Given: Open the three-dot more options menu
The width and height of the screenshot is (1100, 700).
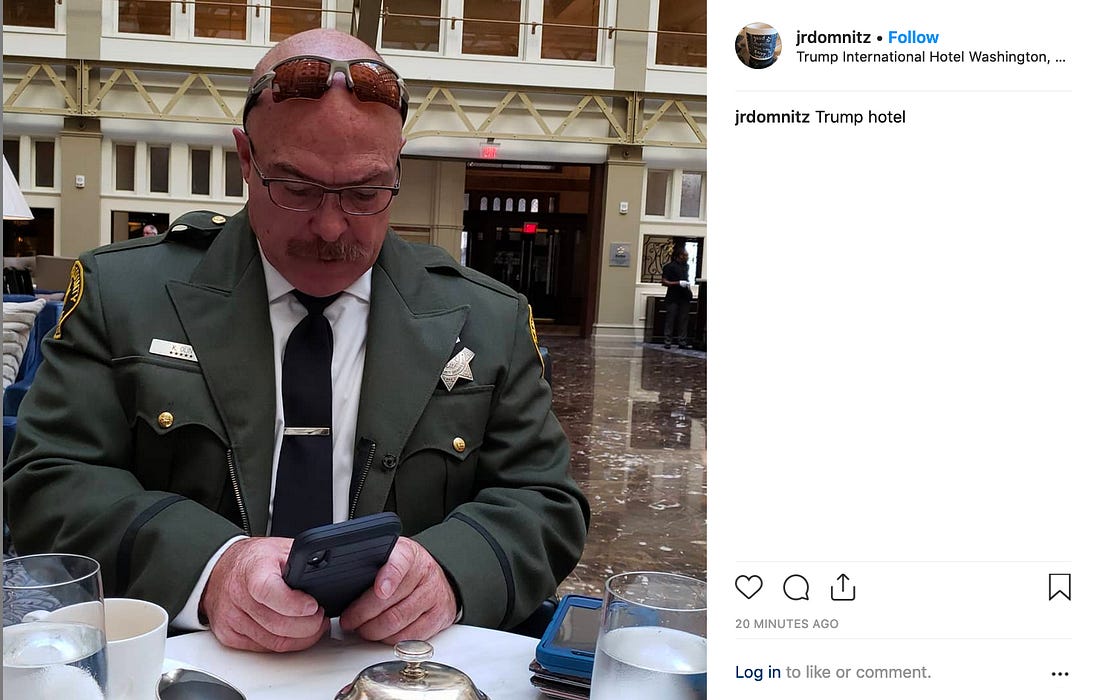Looking at the screenshot, I should [x=1059, y=673].
